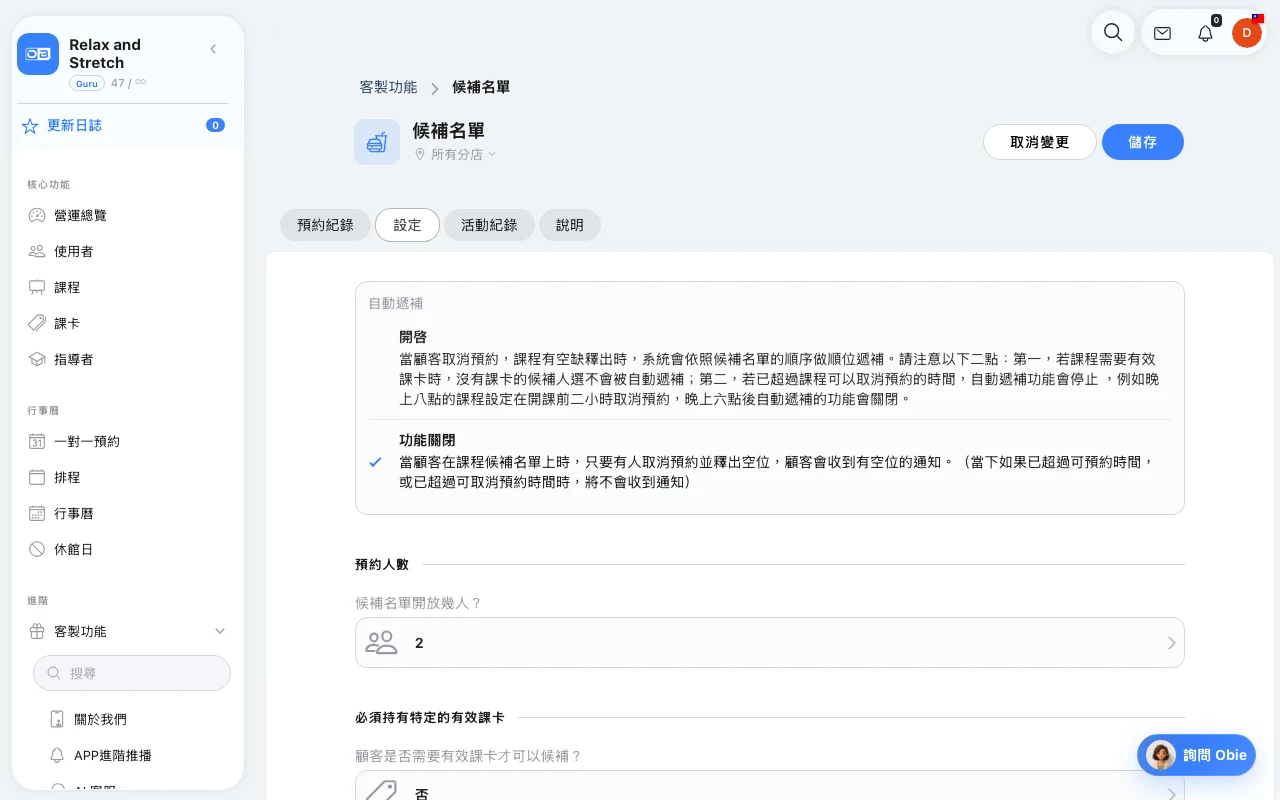Click the 儲存 save button
Screen dimensions: 1280x800
tap(1143, 142)
